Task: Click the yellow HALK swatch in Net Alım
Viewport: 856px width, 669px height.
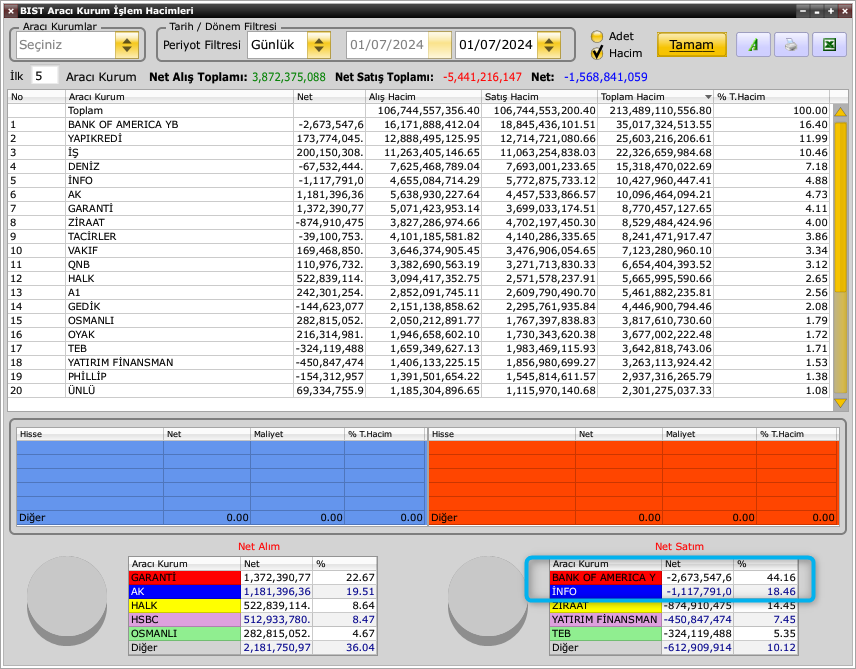Action: point(185,606)
